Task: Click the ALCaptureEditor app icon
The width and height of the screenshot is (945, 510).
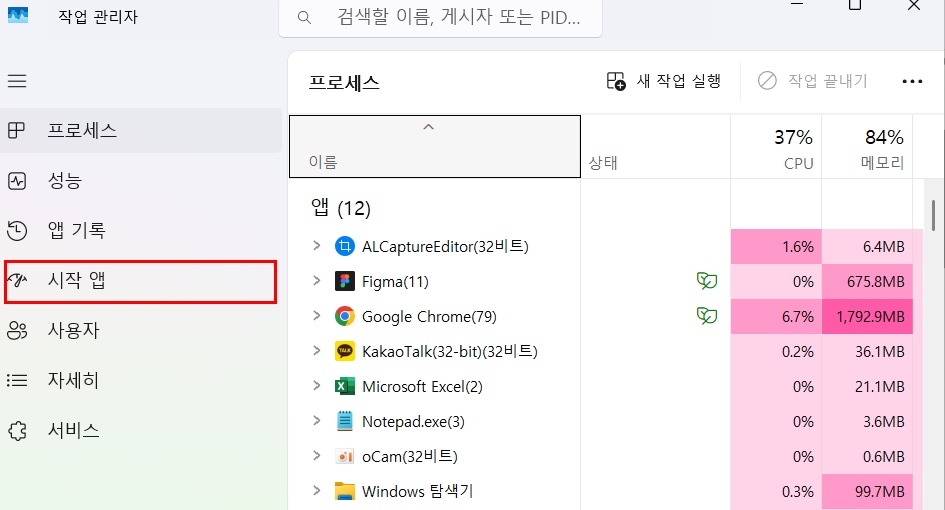Action: [345, 246]
